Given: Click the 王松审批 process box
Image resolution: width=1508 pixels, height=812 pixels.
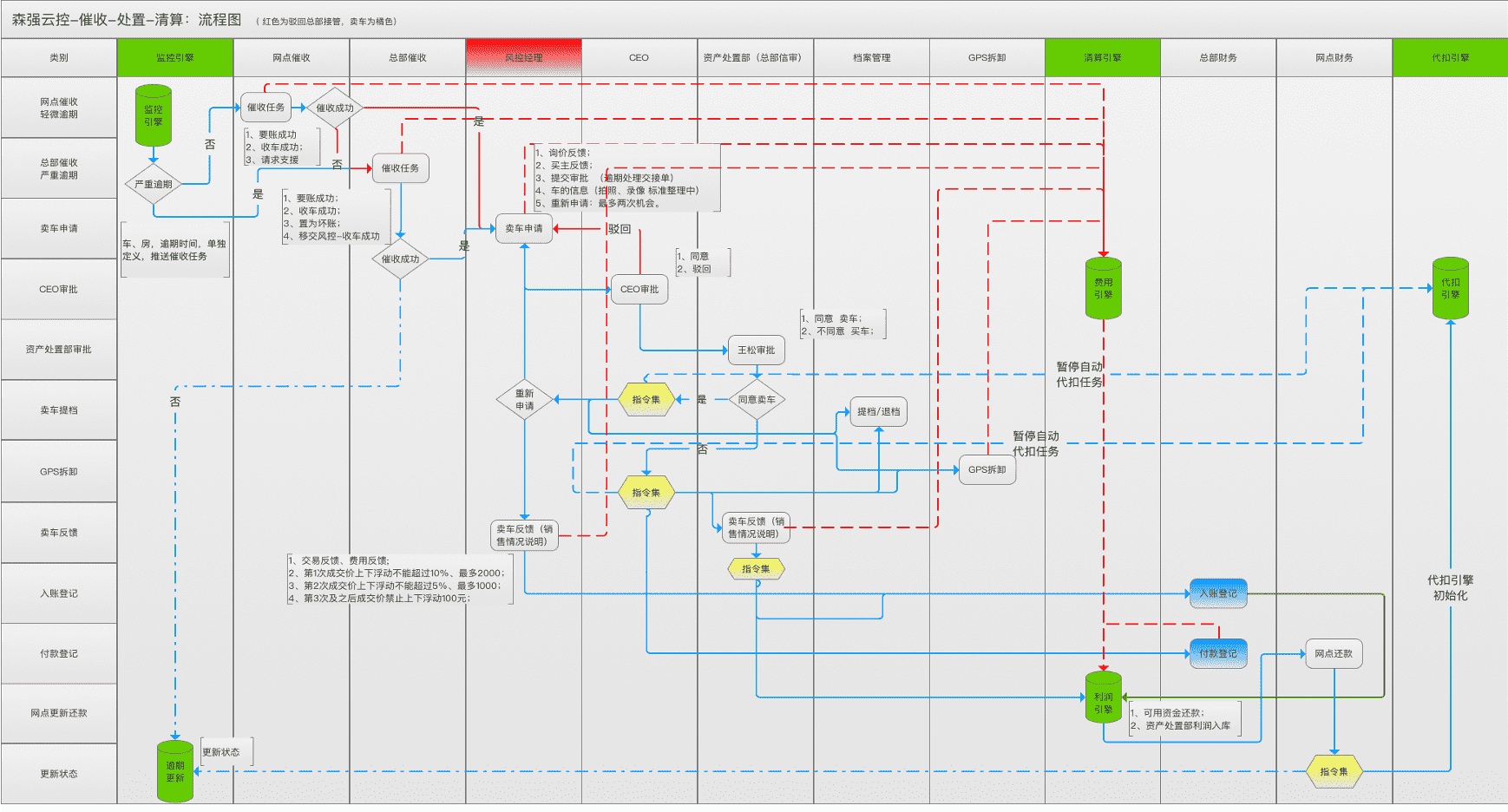Looking at the screenshot, I should click(x=756, y=350).
